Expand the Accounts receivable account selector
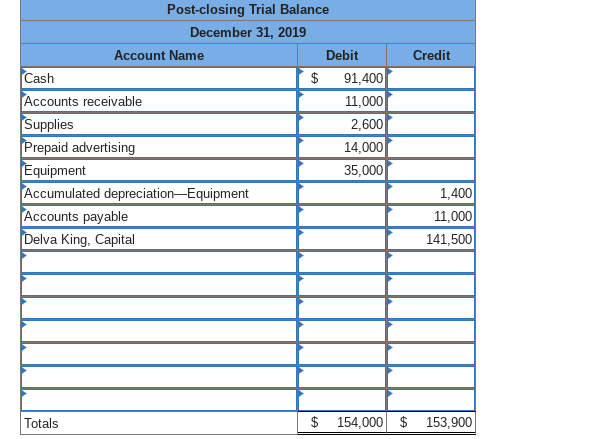 (x=158, y=101)
